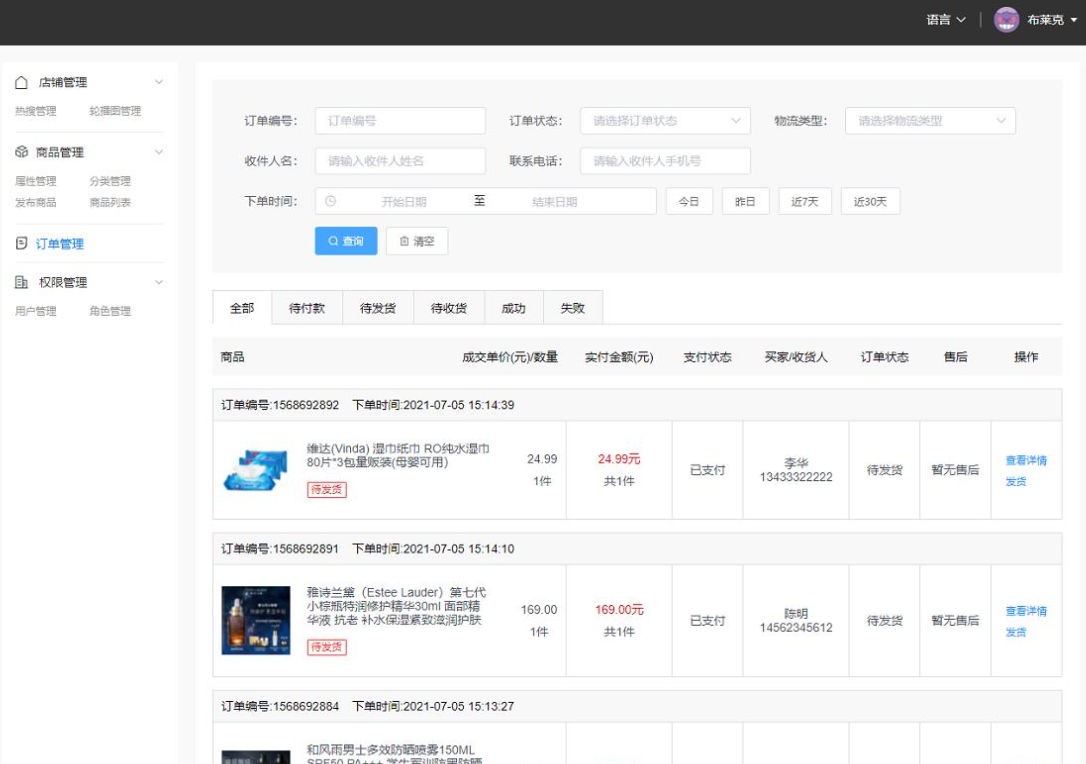Collapse the 店铺管理 sidebar section
This screenshot has height=764, width=1086.
[159, 82]
